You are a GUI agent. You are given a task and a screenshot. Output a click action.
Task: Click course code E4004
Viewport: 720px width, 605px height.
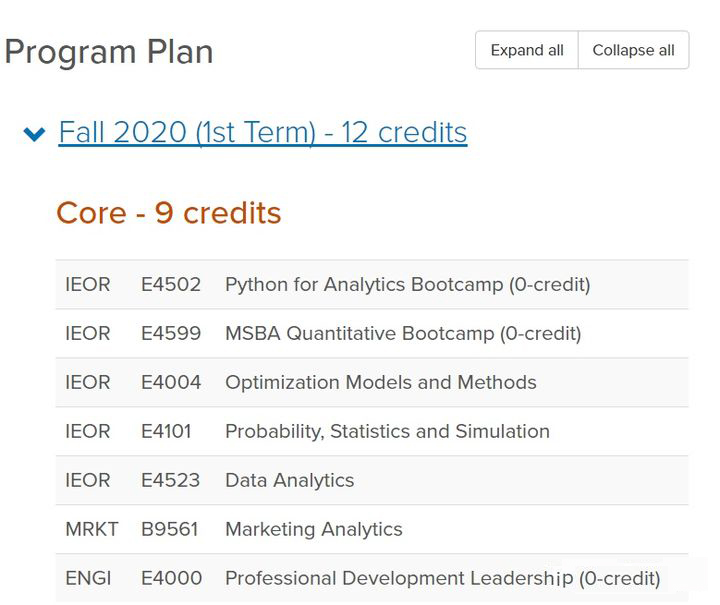[x=171, y=383]
